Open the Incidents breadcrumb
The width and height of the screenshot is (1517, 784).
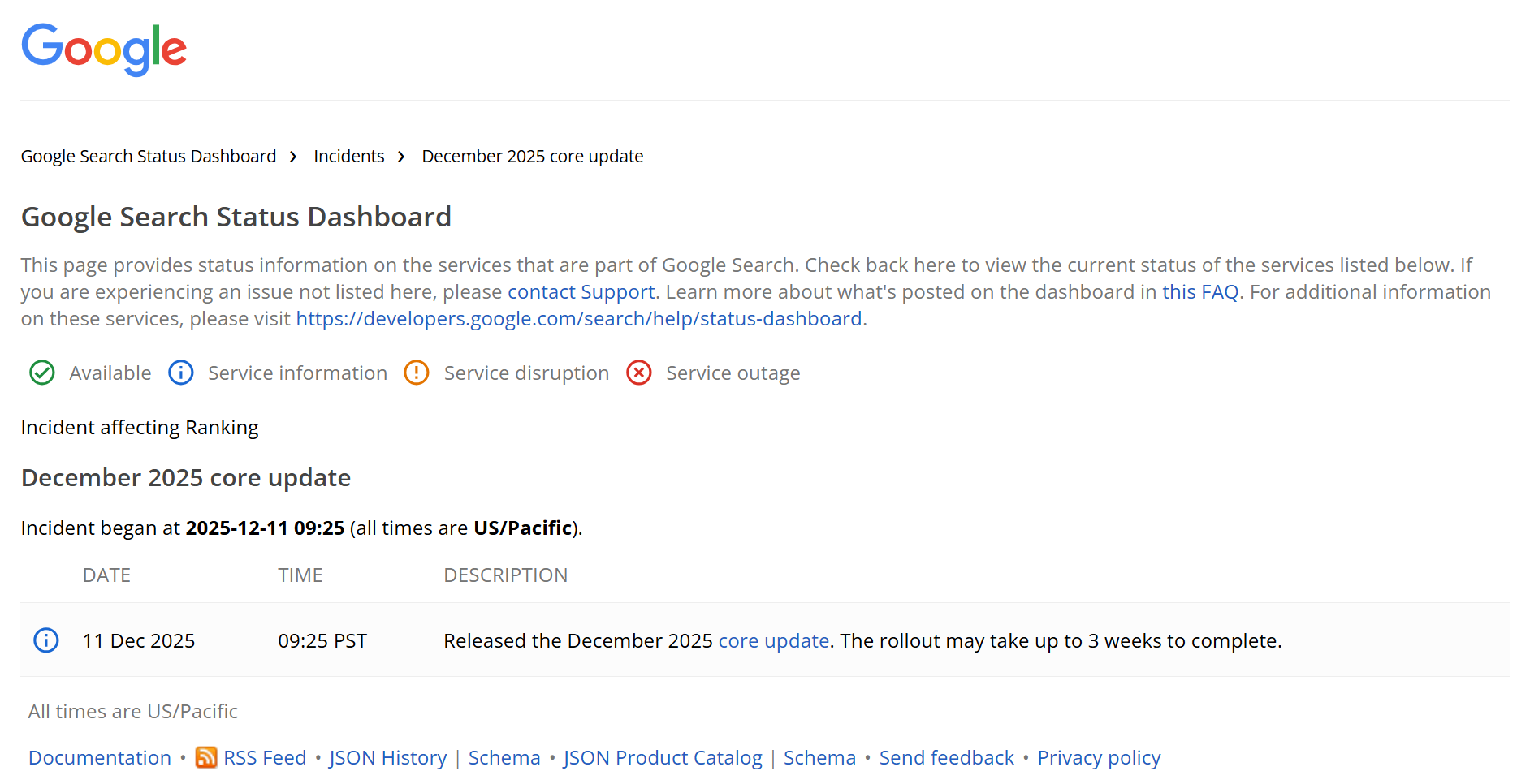348,156
